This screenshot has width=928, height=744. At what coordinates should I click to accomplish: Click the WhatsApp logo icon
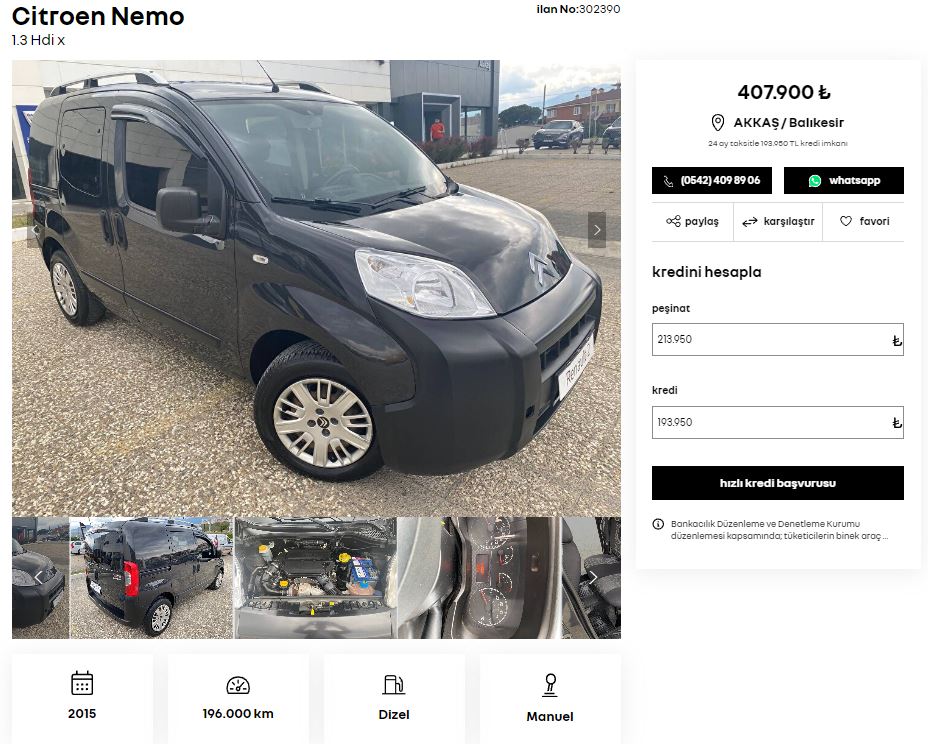pos(815,181)
